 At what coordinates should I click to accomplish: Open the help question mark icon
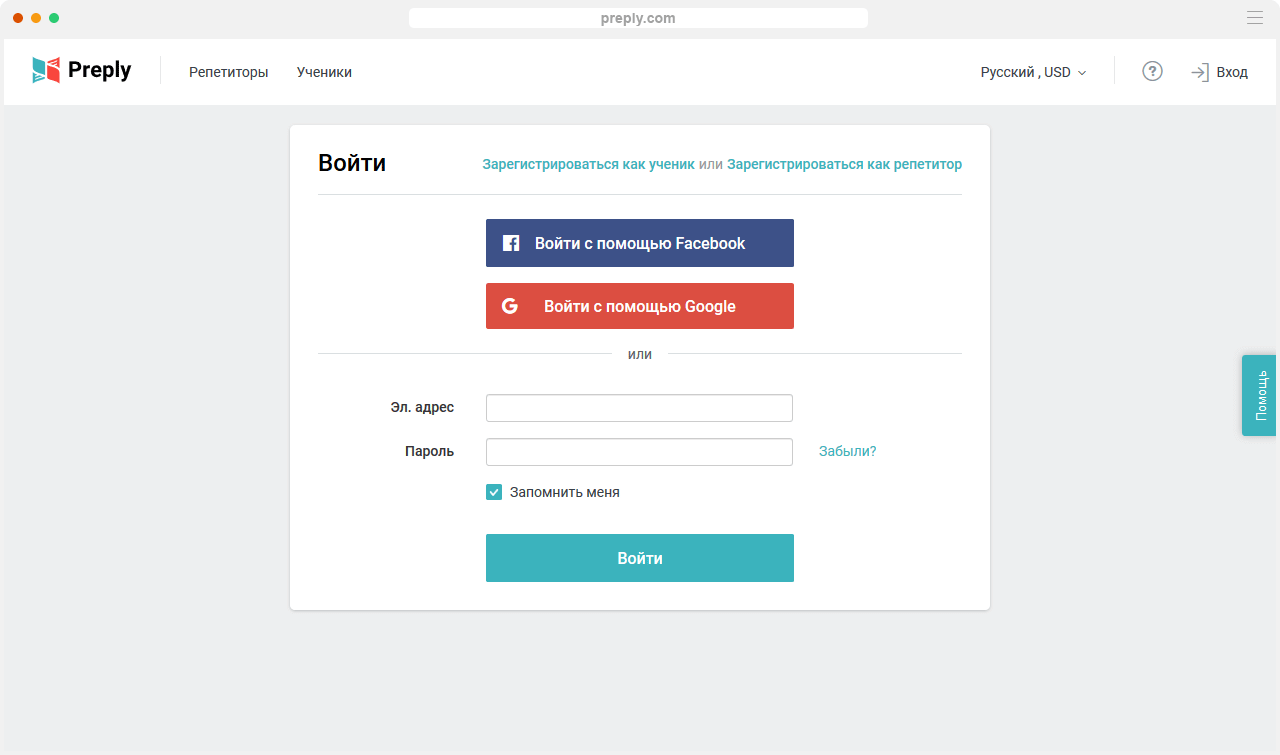[1152, 71]
